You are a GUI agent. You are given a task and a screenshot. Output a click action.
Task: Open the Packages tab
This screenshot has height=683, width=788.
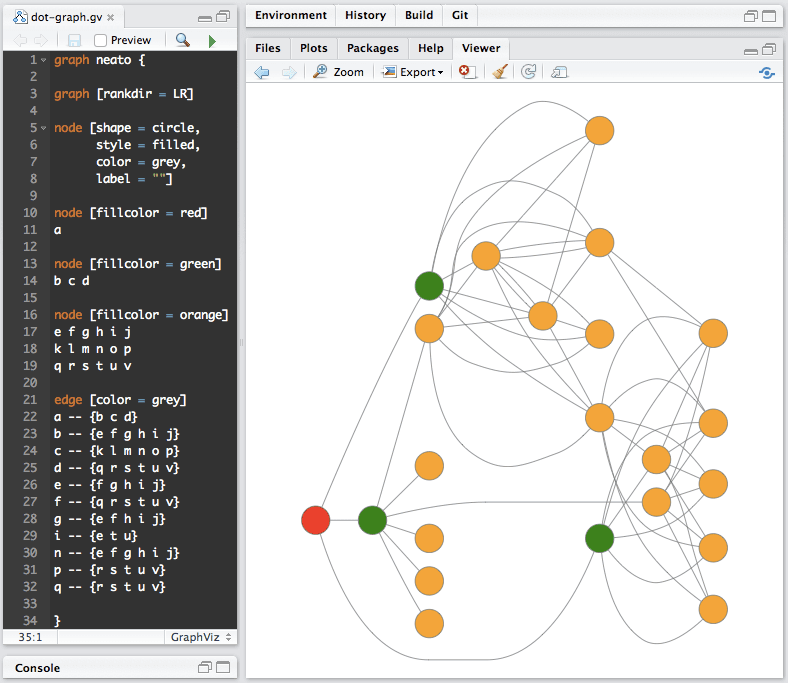(x=372, y=48)
